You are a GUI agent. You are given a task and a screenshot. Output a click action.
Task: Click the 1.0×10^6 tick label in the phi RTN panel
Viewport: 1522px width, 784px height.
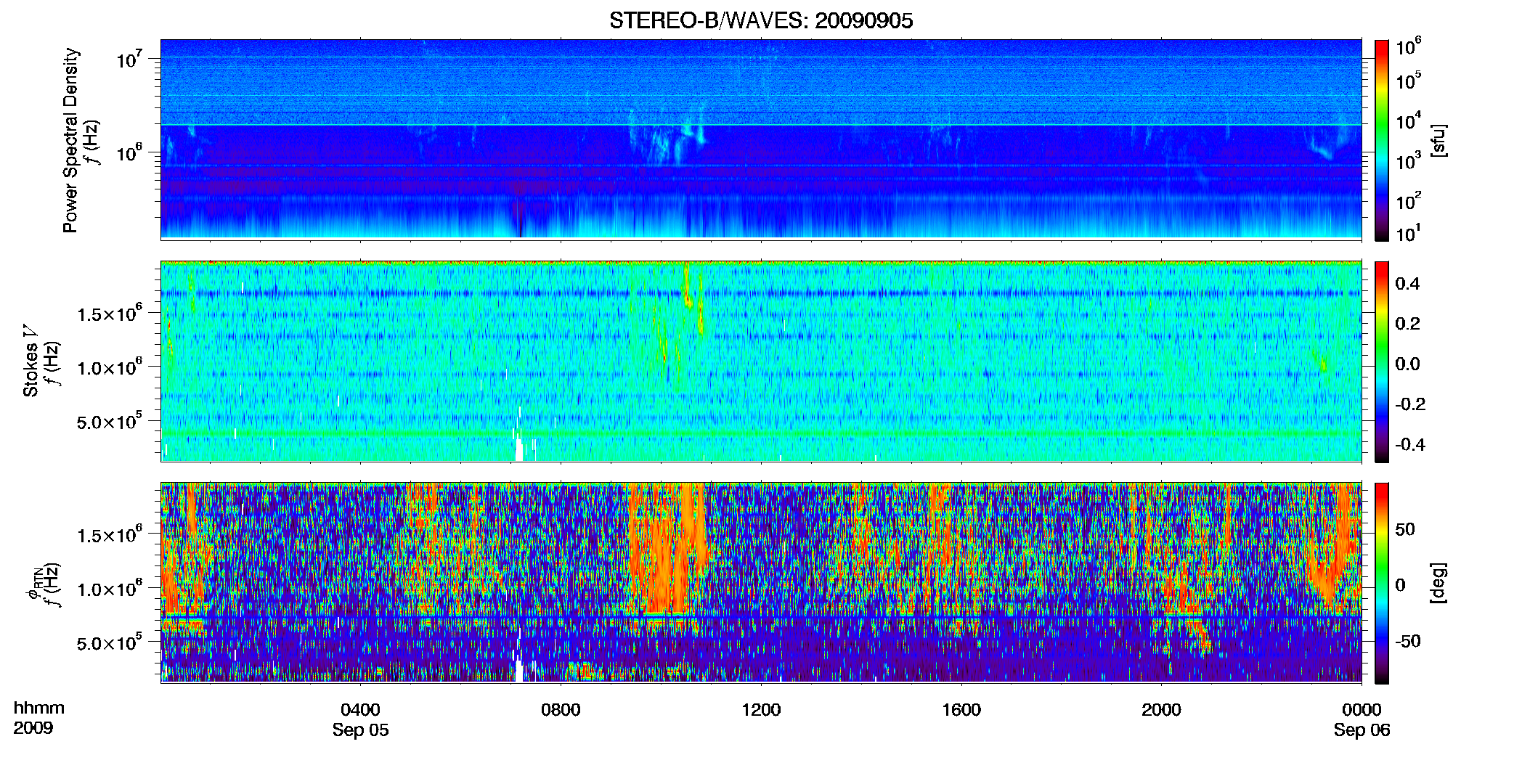[x=110, y=589]
